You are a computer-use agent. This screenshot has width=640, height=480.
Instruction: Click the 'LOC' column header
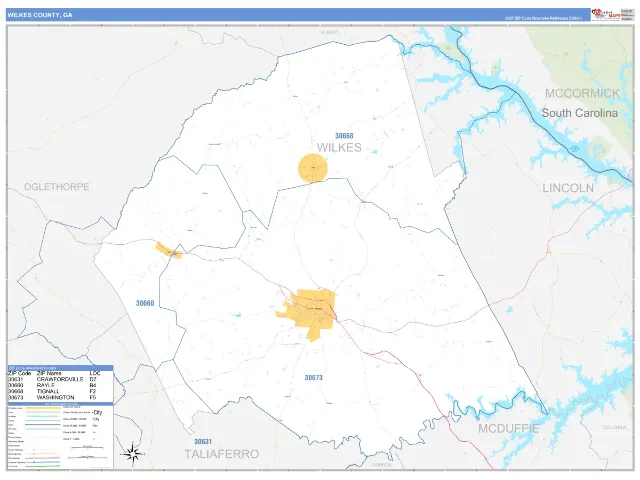click(95, 373)
